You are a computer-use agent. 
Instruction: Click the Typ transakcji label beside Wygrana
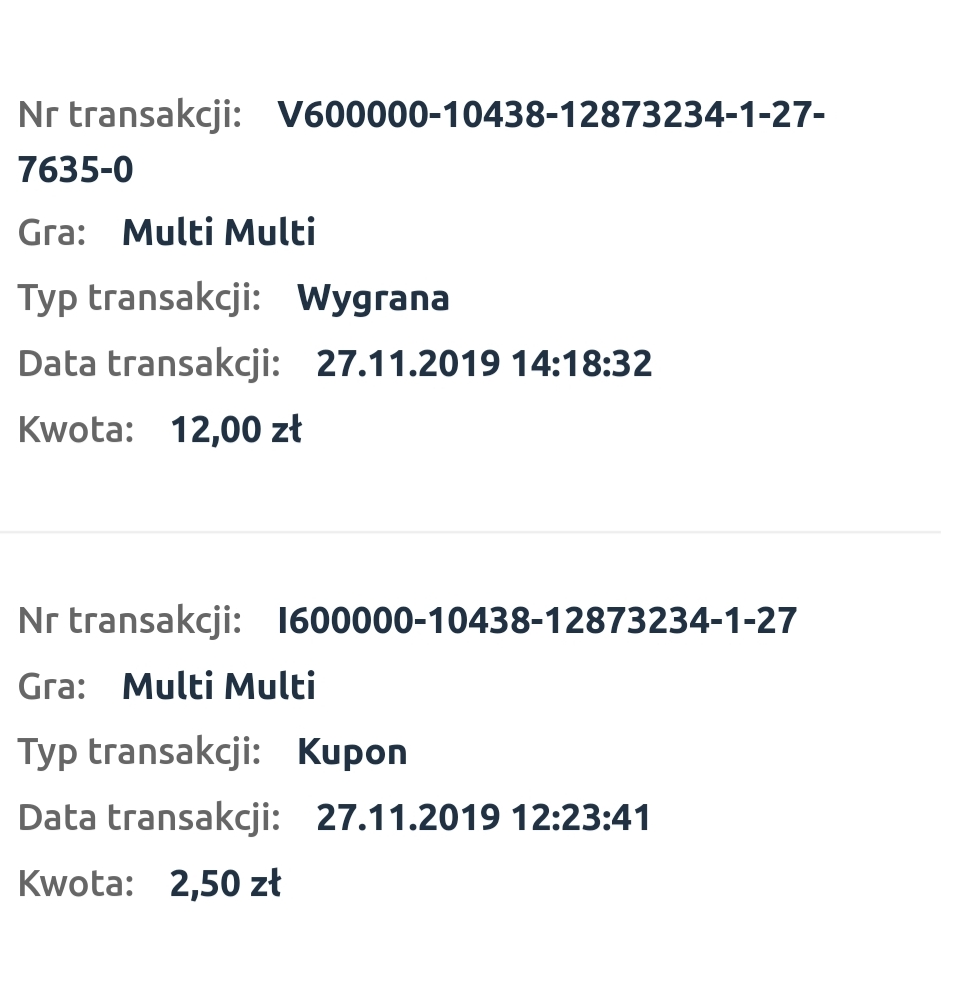139,298
